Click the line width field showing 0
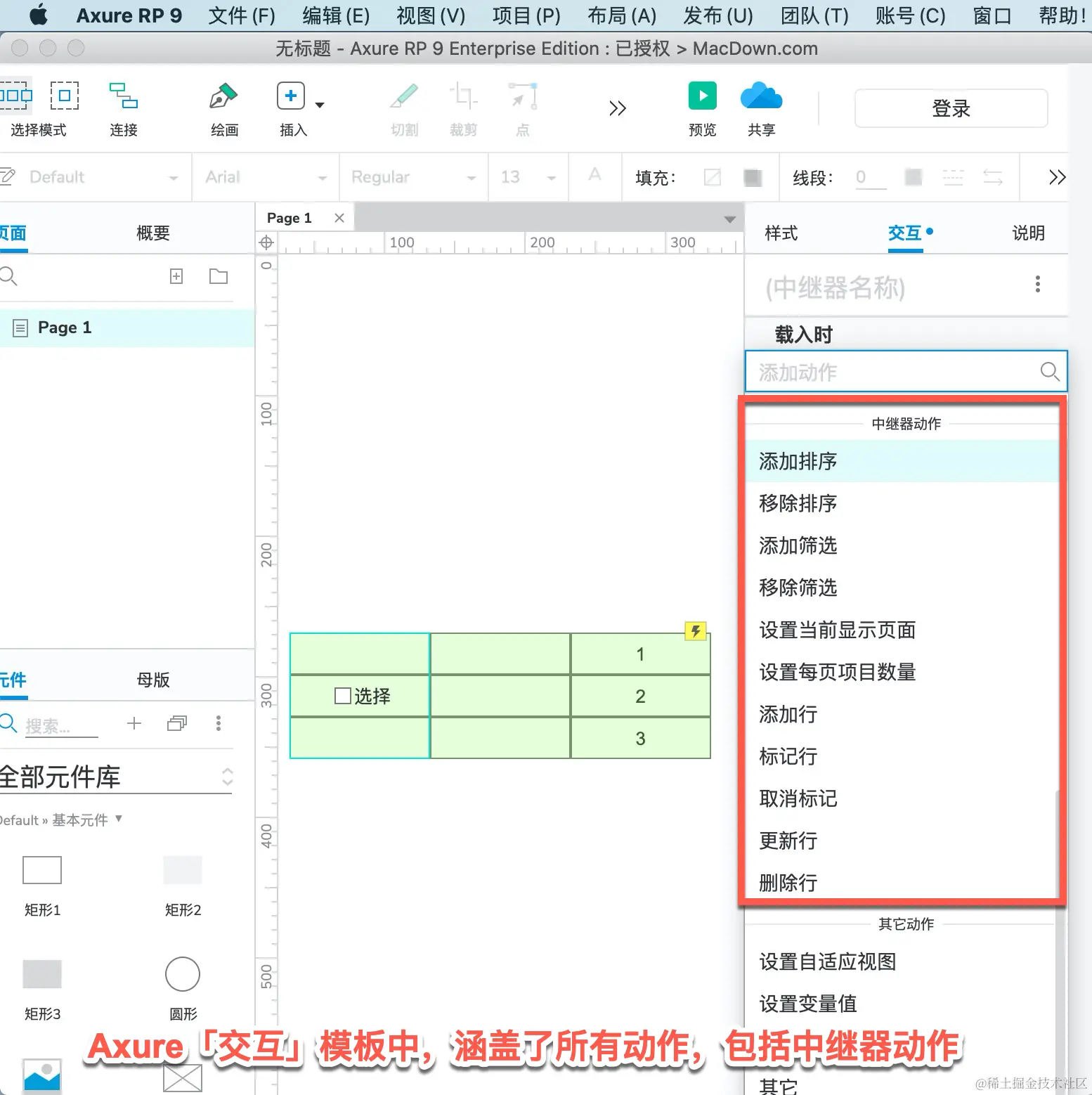 871,177
